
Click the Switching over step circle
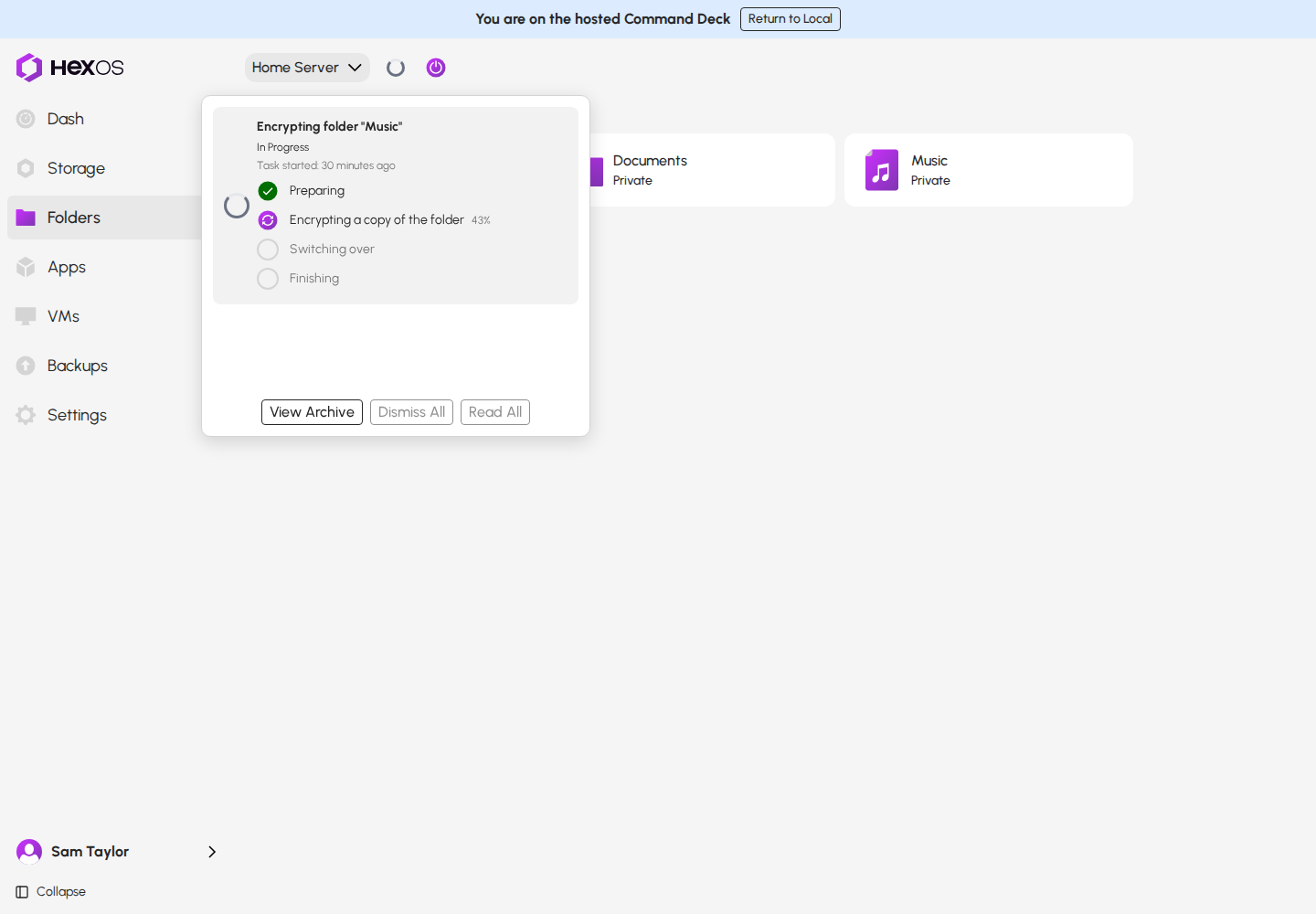268,250
